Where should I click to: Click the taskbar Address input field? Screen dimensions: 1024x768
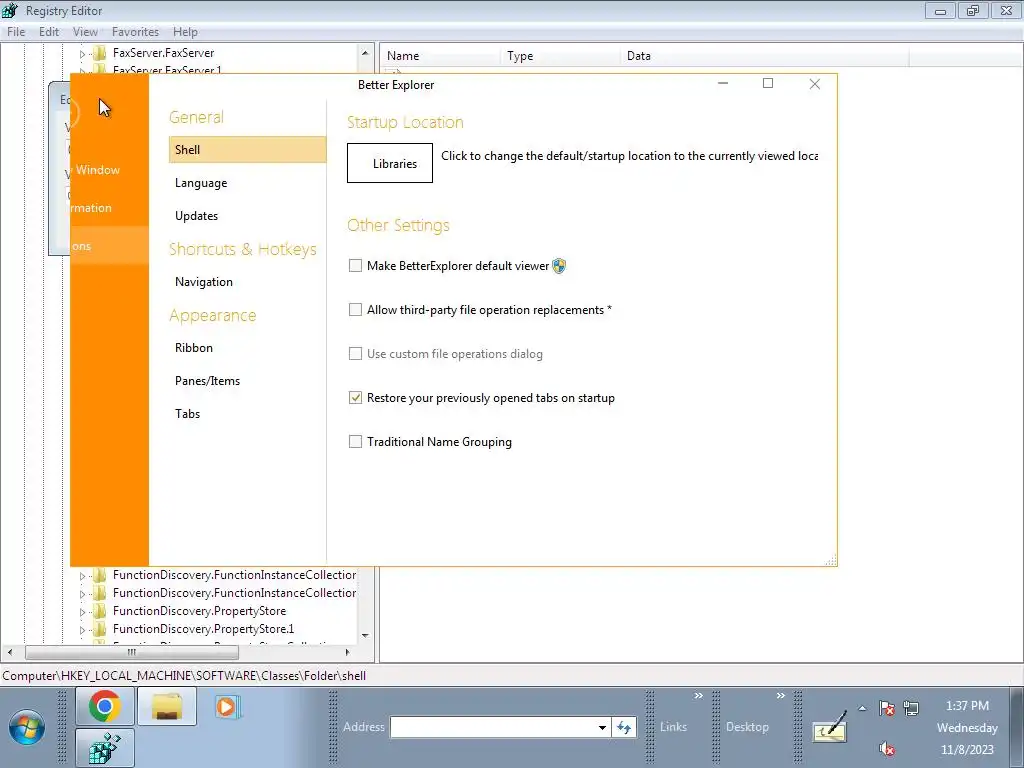(x=494, y=727)
